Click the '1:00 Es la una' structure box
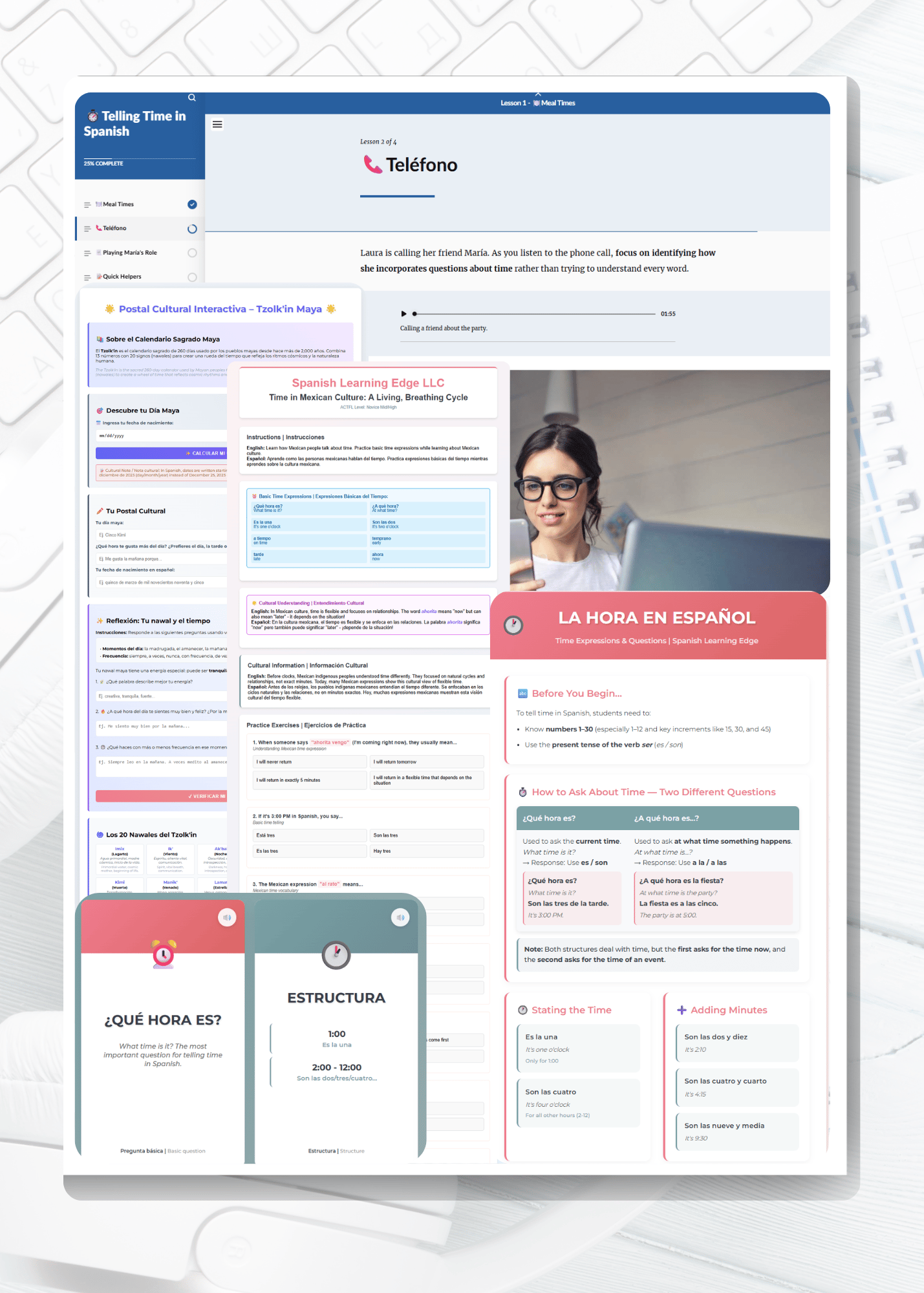Screen dimensions: 924x1293 (x=336, y=1038)
